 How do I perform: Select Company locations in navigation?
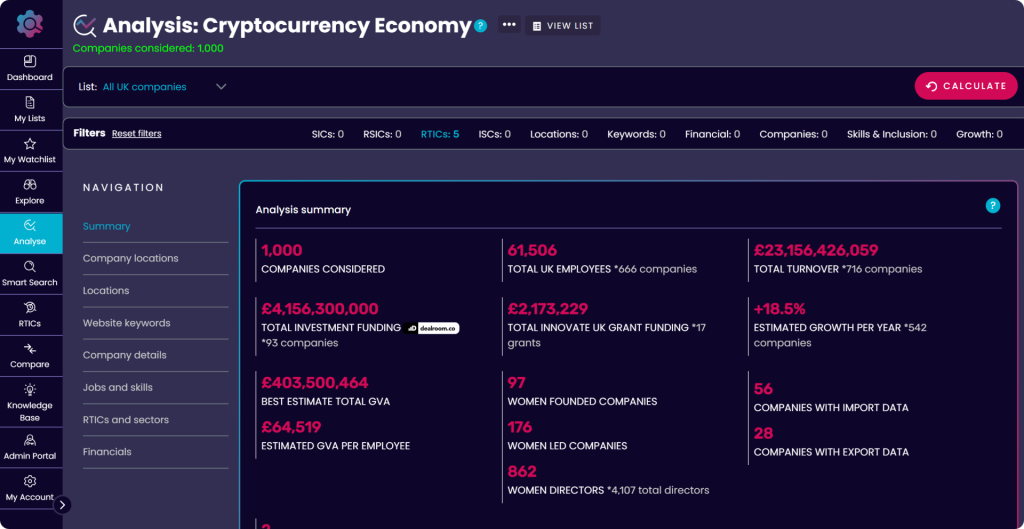tap(131, 259)
